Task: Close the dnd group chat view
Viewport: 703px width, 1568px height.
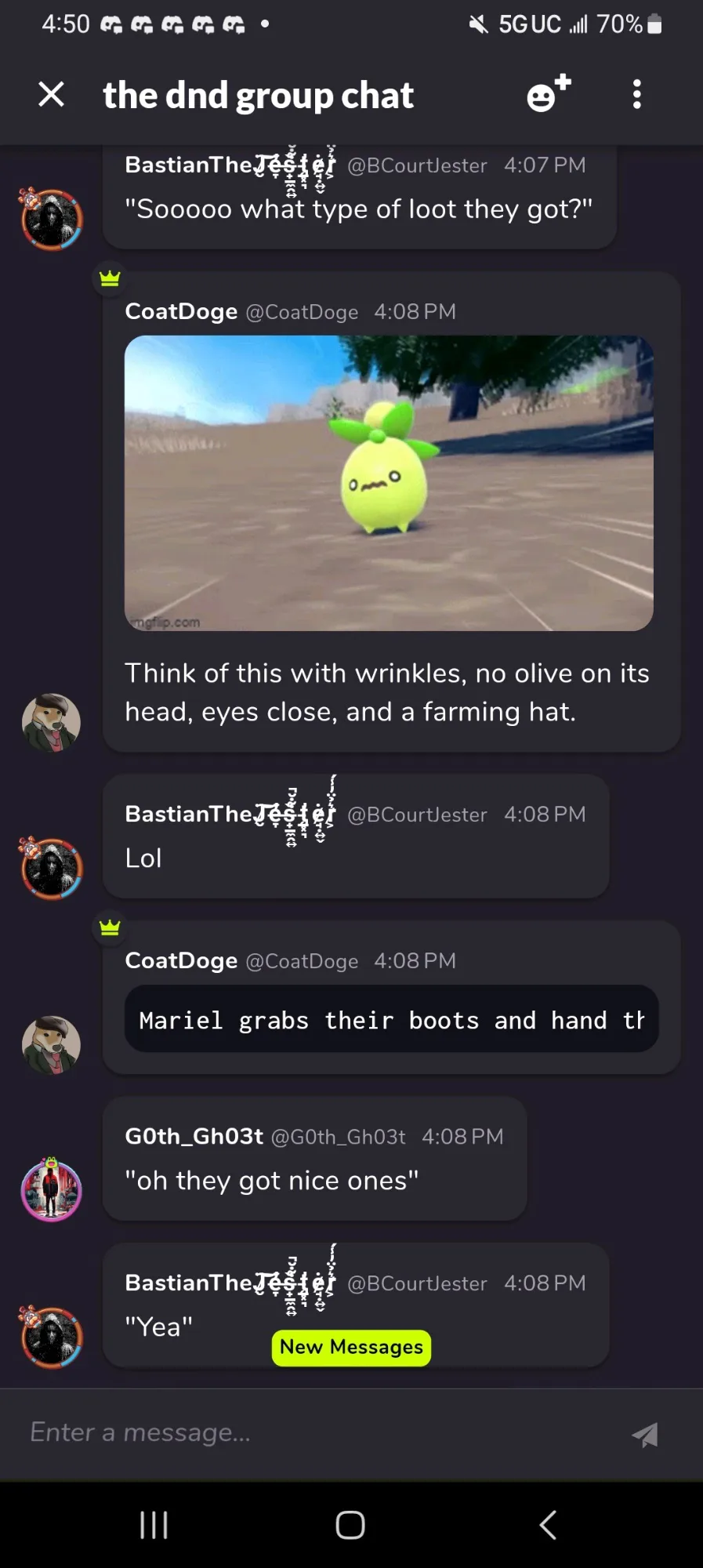Action: pos(52,95)
